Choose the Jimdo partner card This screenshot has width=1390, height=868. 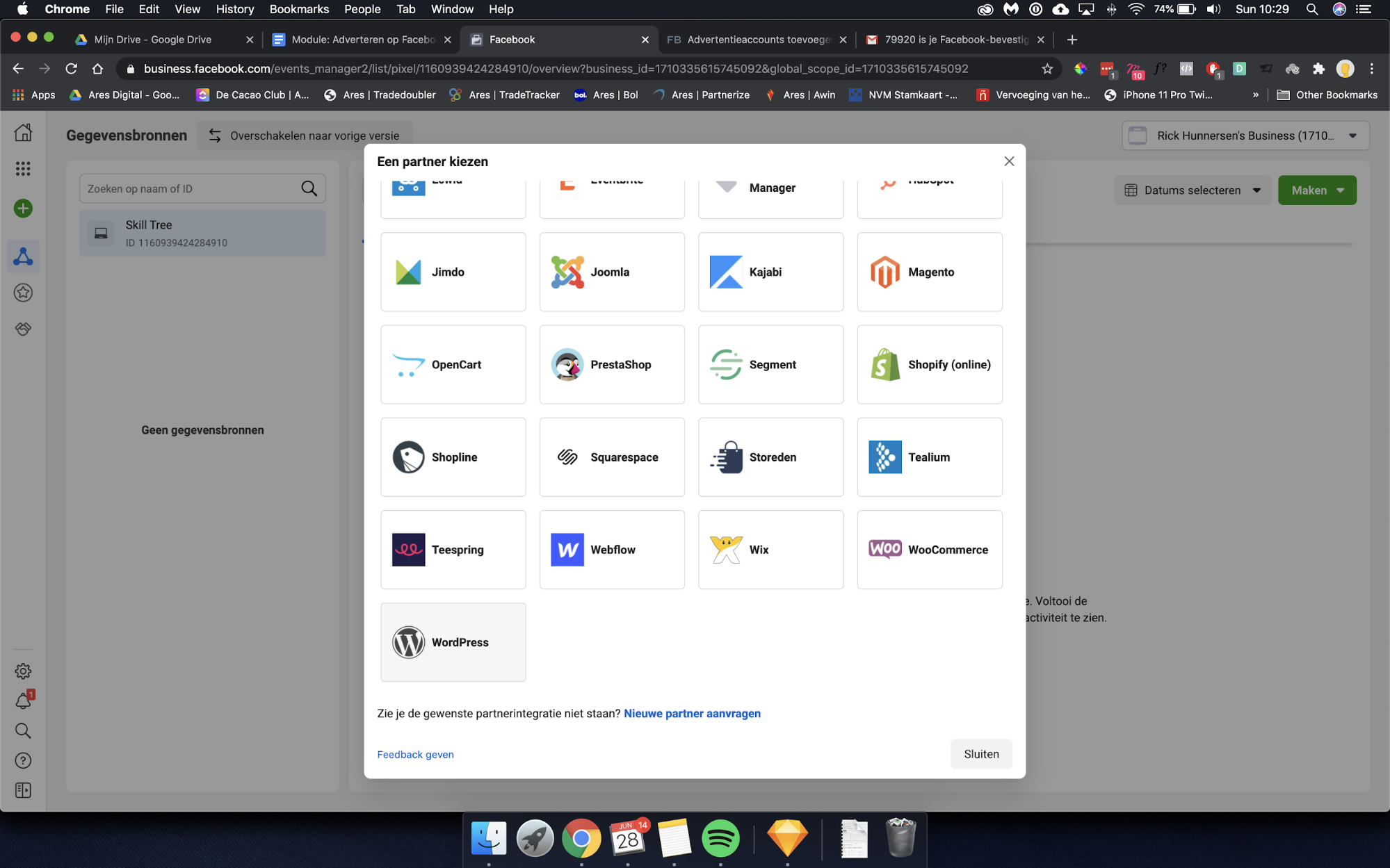point(453,272)
